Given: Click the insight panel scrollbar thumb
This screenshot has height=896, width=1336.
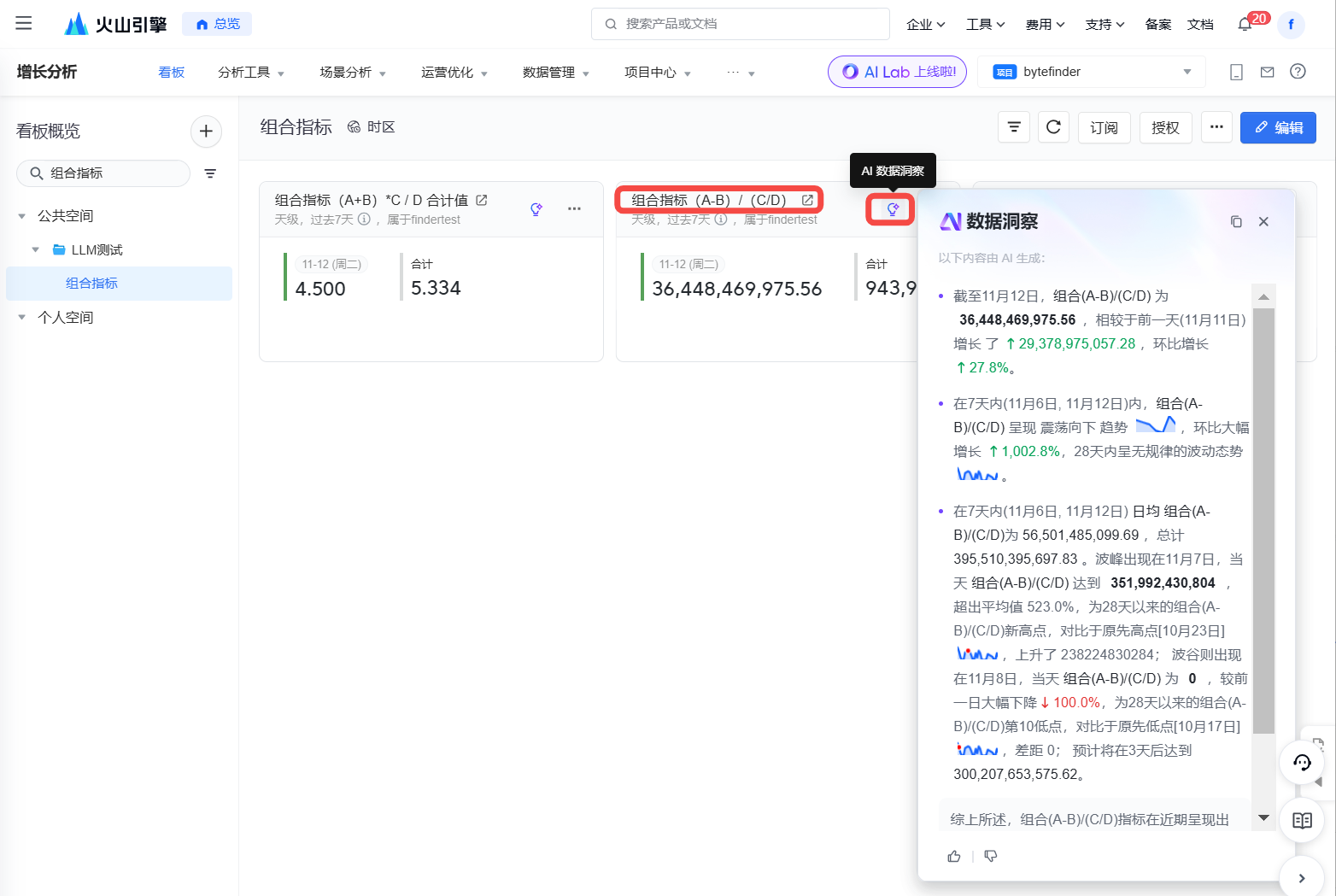Looking at the screenshot, I should pyautogui.click(x=1263, y=521).
